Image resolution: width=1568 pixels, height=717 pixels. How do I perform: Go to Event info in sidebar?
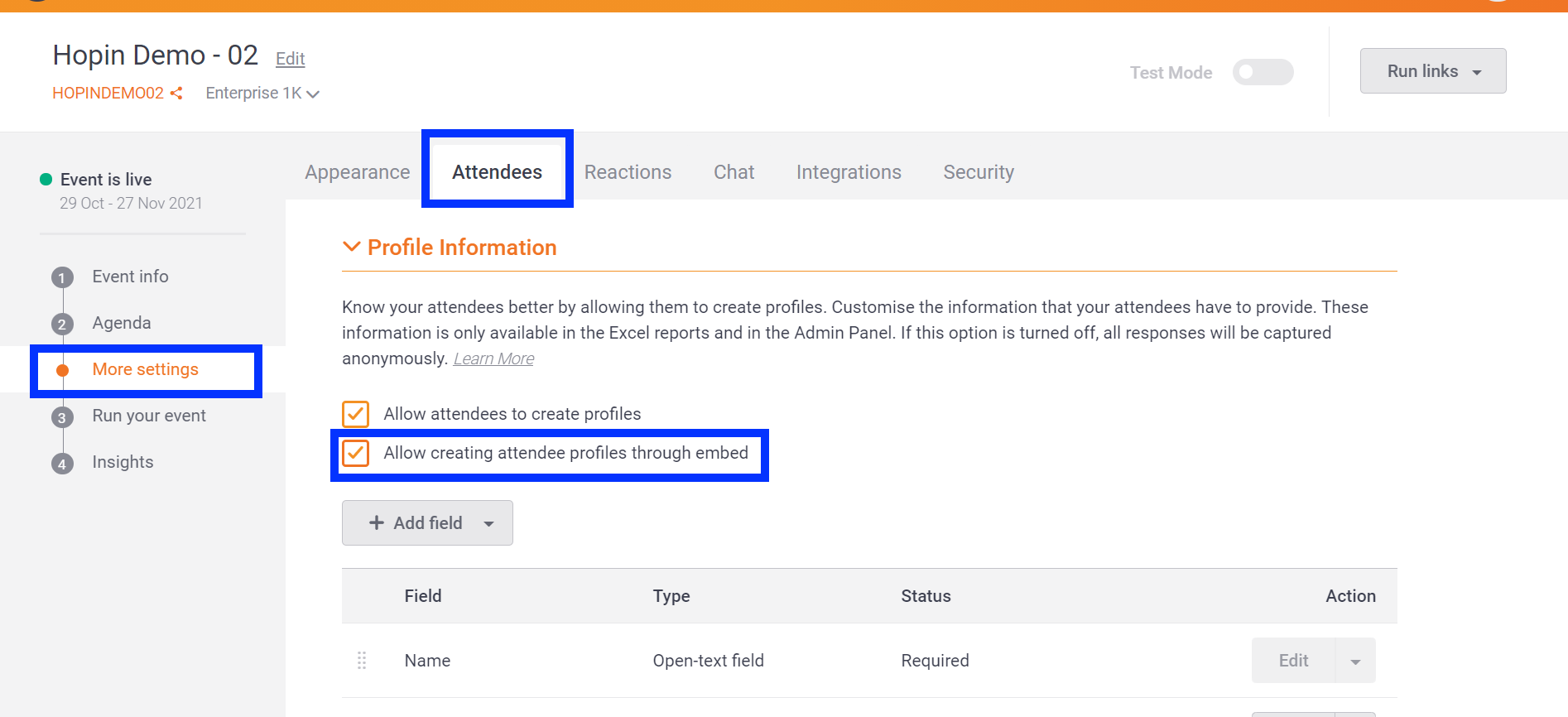coord(130,277)
